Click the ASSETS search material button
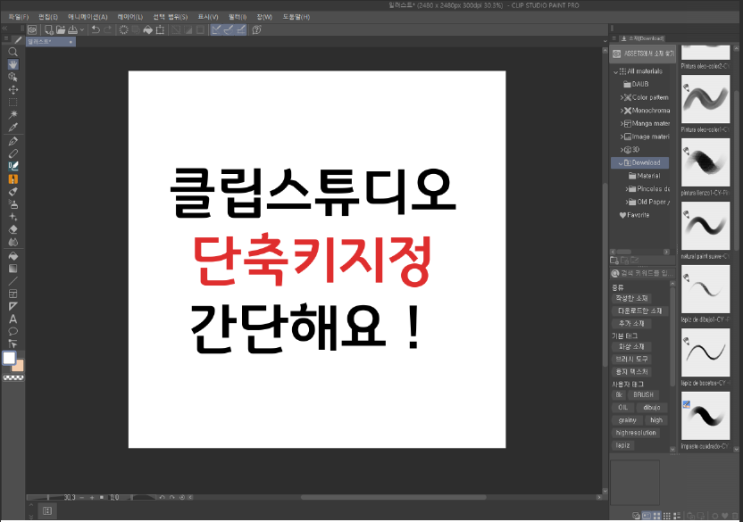The height and width of the screenshot is (522, 743). tap(643, 54)
